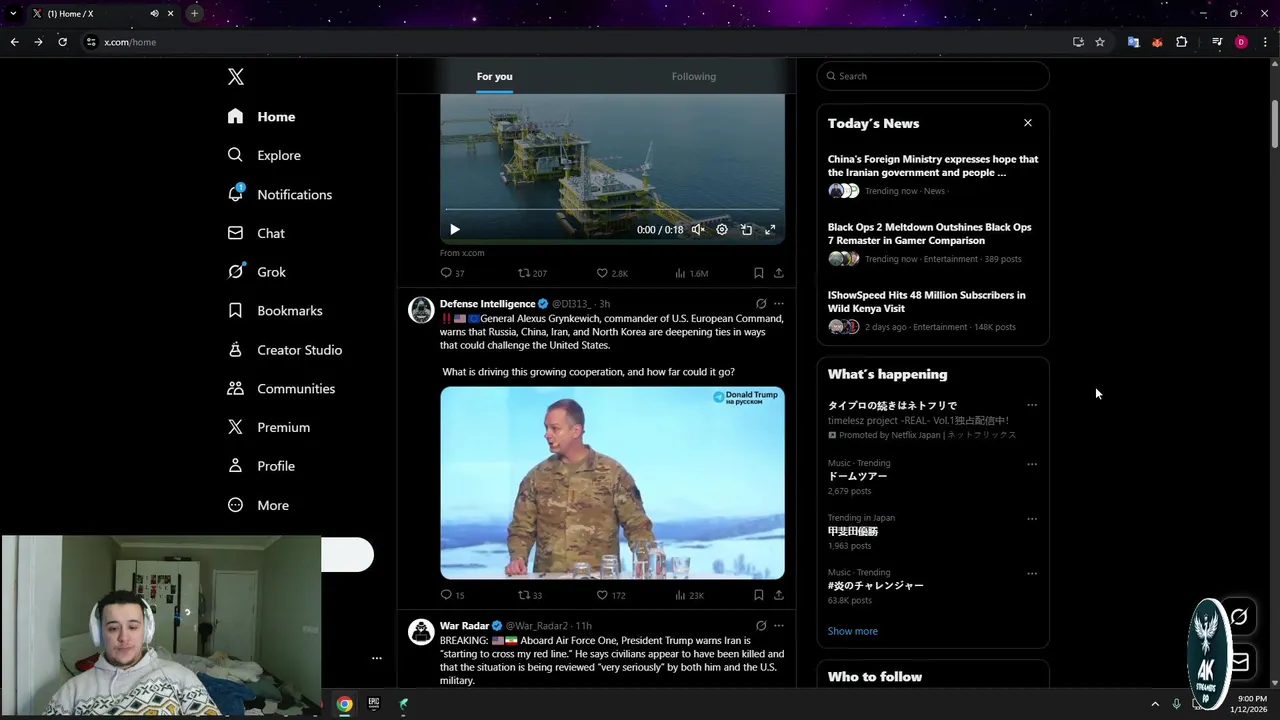
Task: Reply to the post with 37 replies
Action: tap(452, 273)
